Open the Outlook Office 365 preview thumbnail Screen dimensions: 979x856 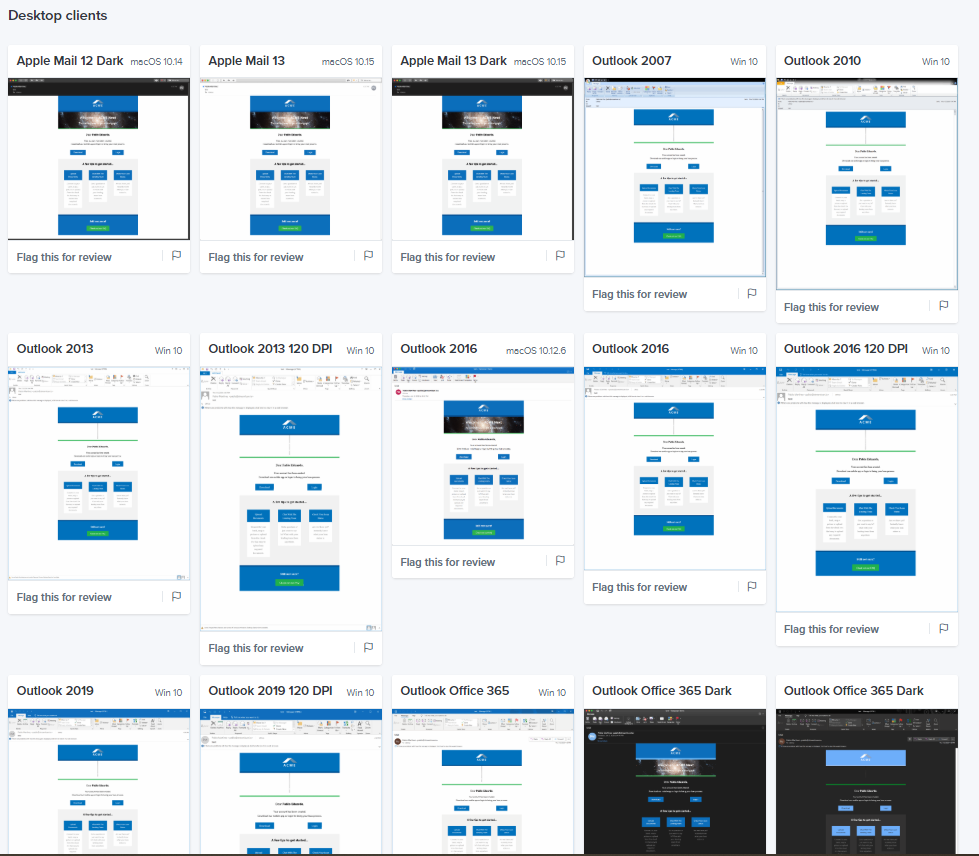482,790
